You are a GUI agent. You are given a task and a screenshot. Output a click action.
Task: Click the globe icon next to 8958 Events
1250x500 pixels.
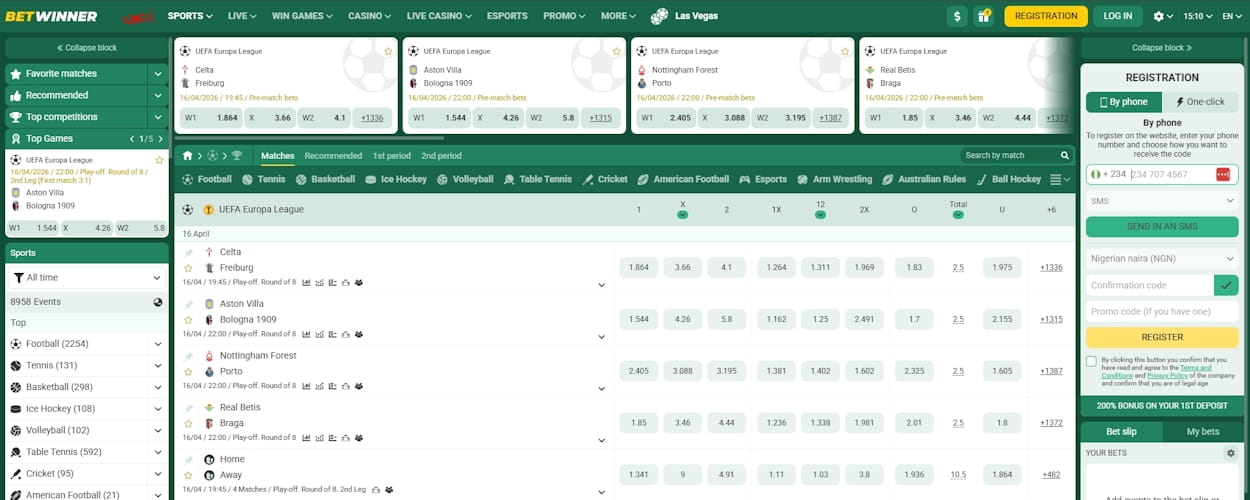point(158,301)
